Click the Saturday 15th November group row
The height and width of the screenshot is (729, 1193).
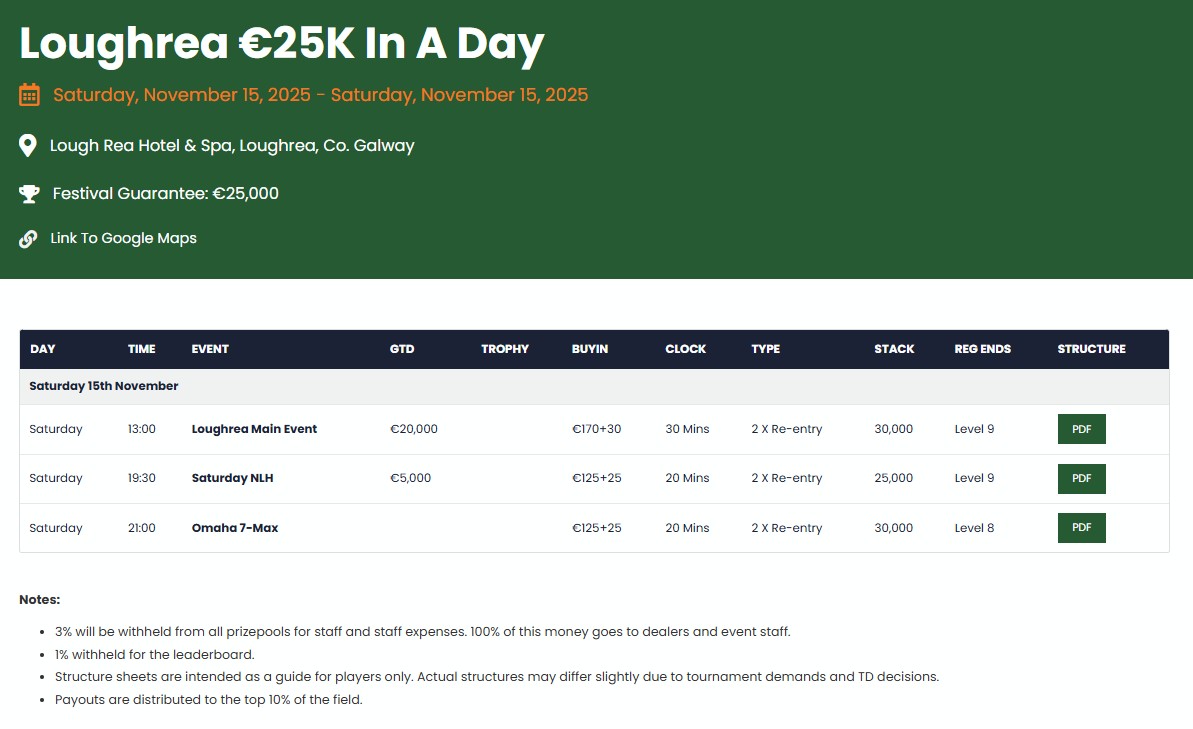pos(104,386)
